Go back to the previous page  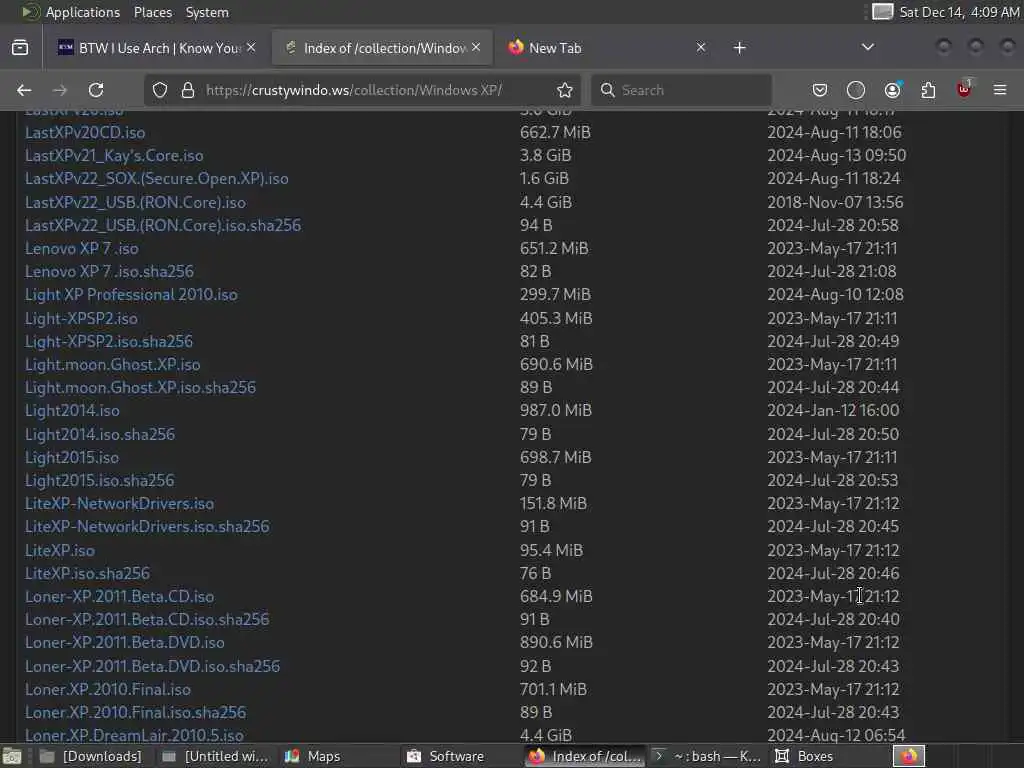pos(24,90)
